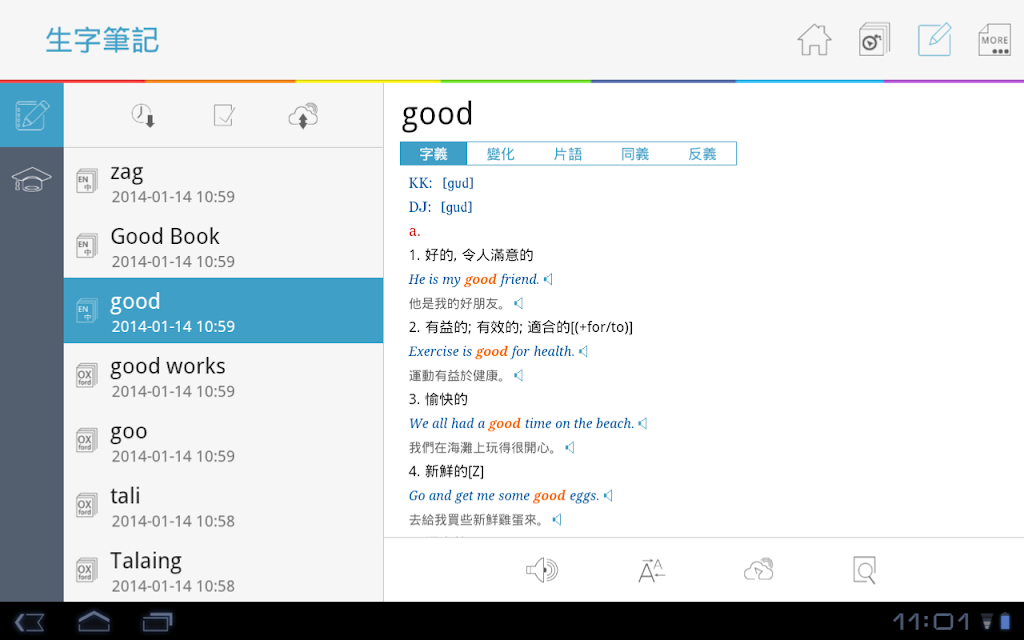The height and width of the screenshot is (640, 1024).
Task: Select the 'Good Book' entry
Action: pyautogui.click(x=223, y=246)
